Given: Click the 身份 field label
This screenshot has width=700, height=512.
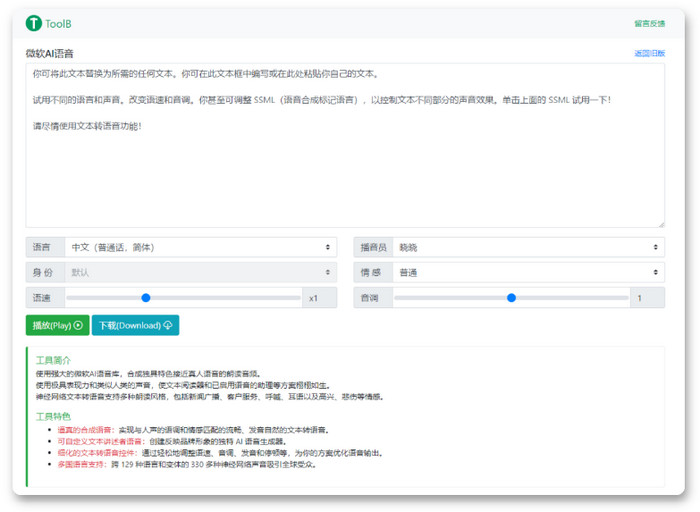Looking at the screenshot, I should (43, 272).
